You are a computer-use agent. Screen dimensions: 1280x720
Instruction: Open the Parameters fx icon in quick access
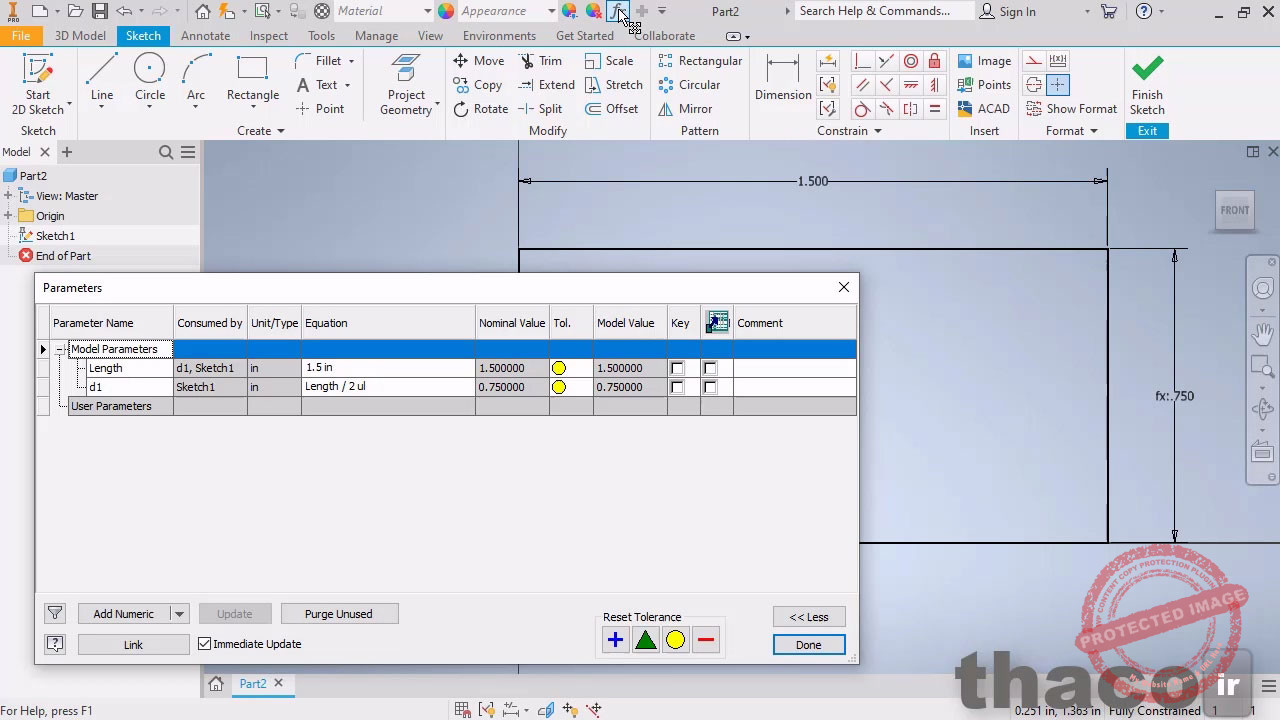[618, 11]
